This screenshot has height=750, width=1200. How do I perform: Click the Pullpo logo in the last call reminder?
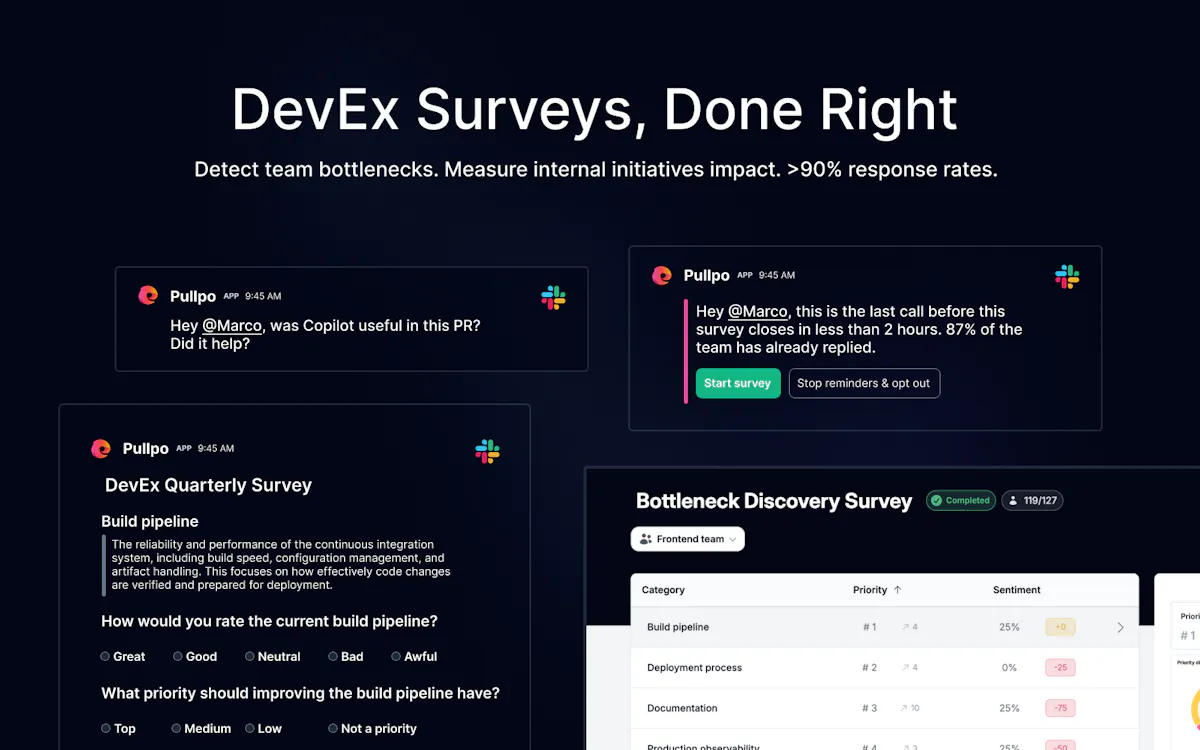click(x=661, y=275)
